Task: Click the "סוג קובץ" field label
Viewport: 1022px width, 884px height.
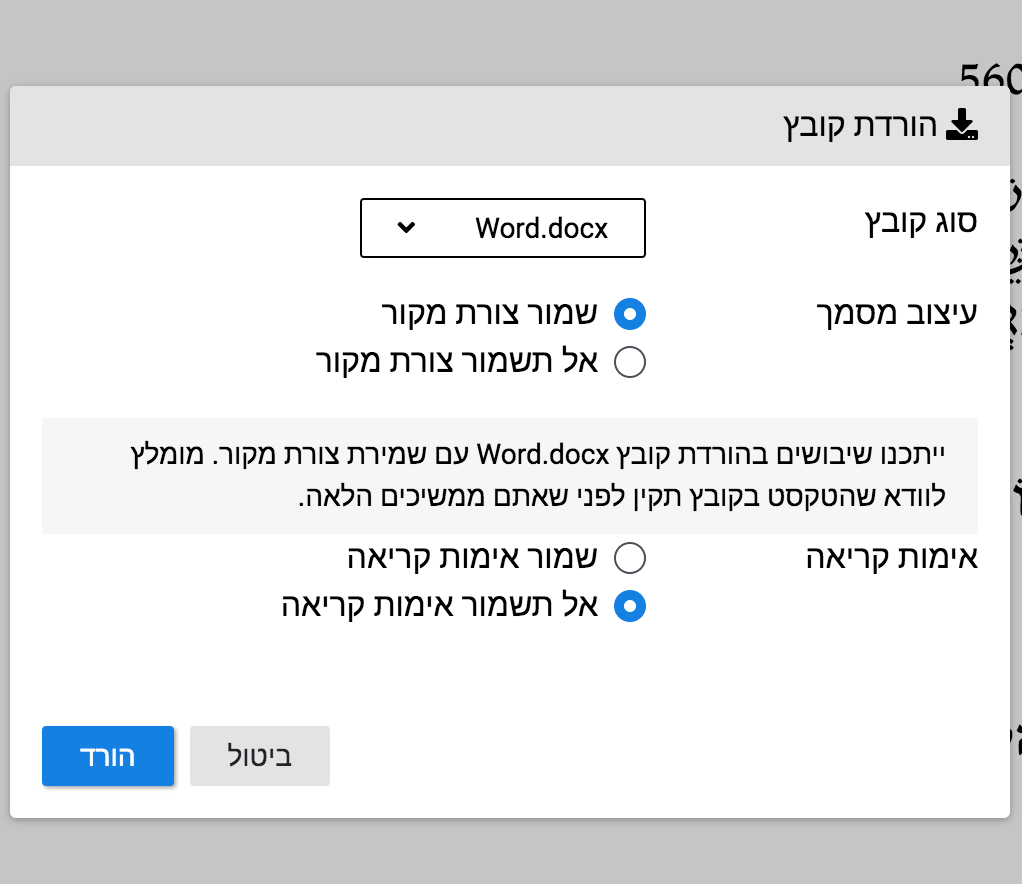Action: (921, 221)
